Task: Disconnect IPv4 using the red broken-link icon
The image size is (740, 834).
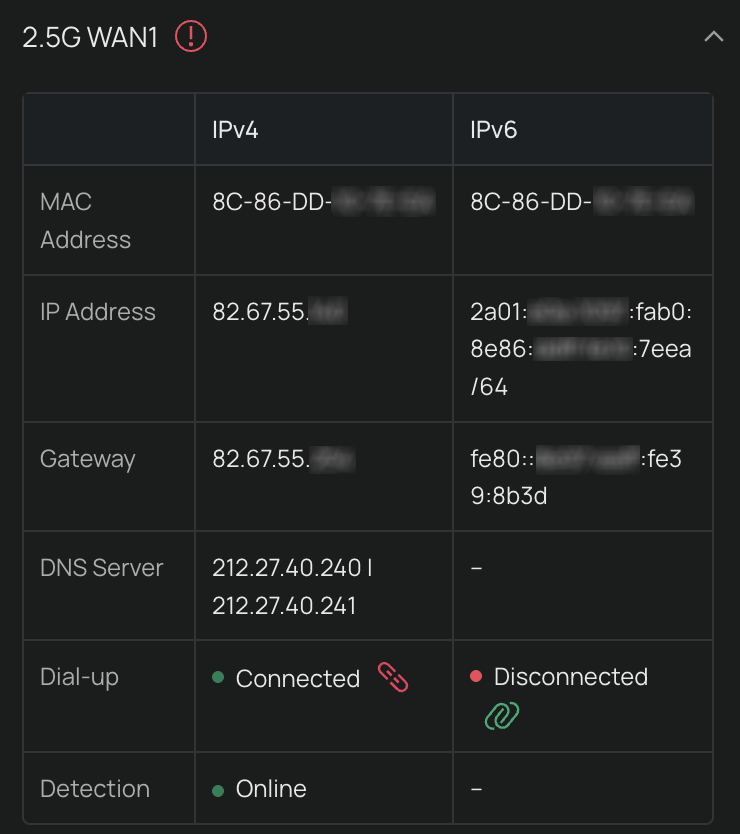Action: pyautogui.click(x=393, y=678)
